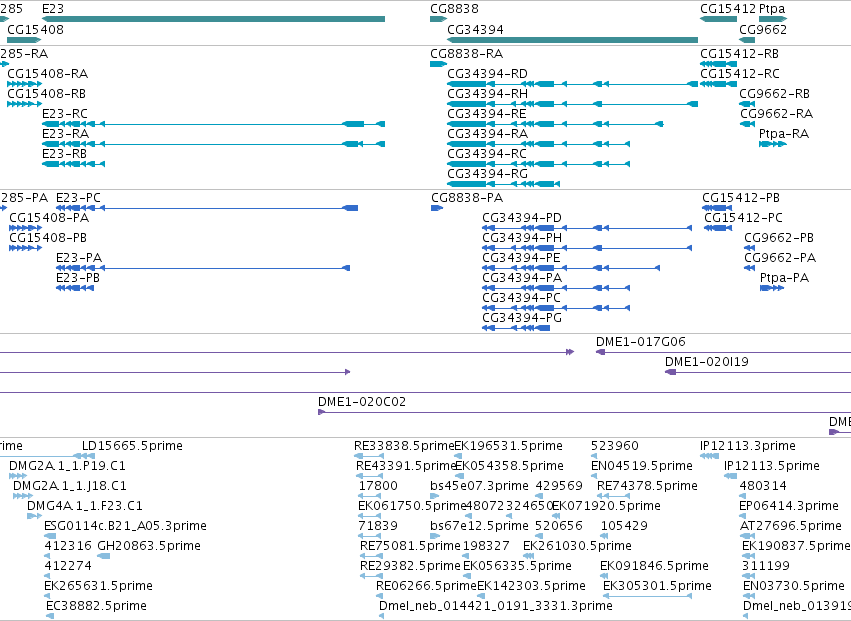Select EST EN04519.5prime

pyautogui.click(x=596, y=476)
